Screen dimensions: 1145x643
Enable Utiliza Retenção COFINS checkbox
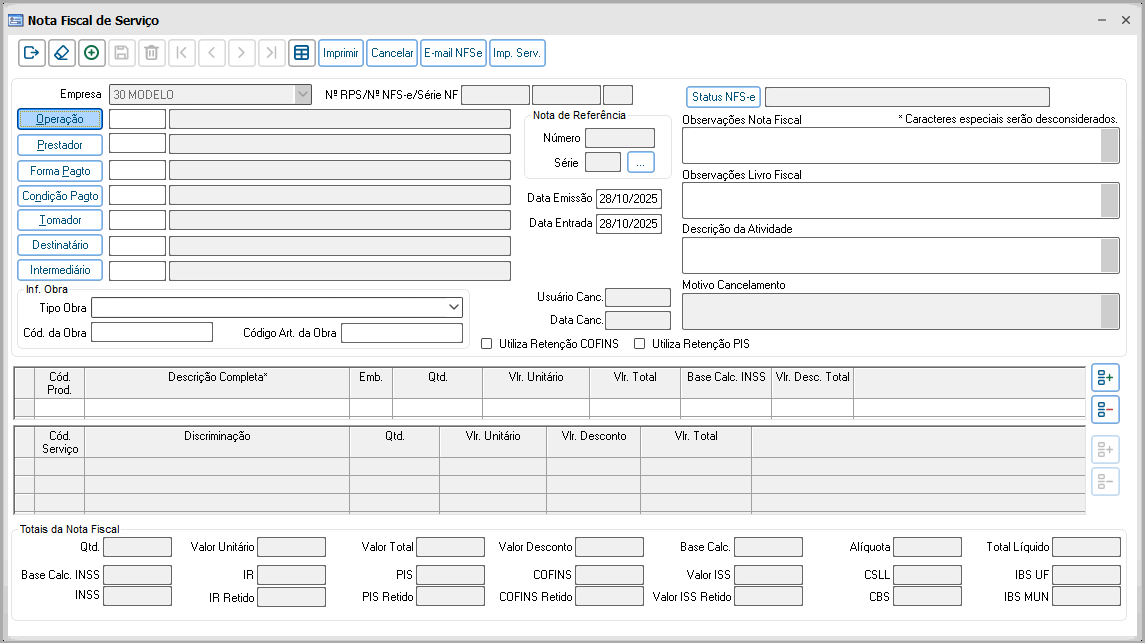pyautogui.click(x=487, y=344)
